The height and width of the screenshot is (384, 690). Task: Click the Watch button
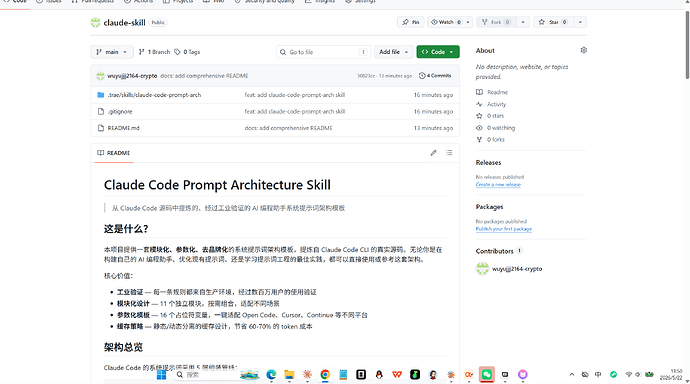click(x=445, y=22)
